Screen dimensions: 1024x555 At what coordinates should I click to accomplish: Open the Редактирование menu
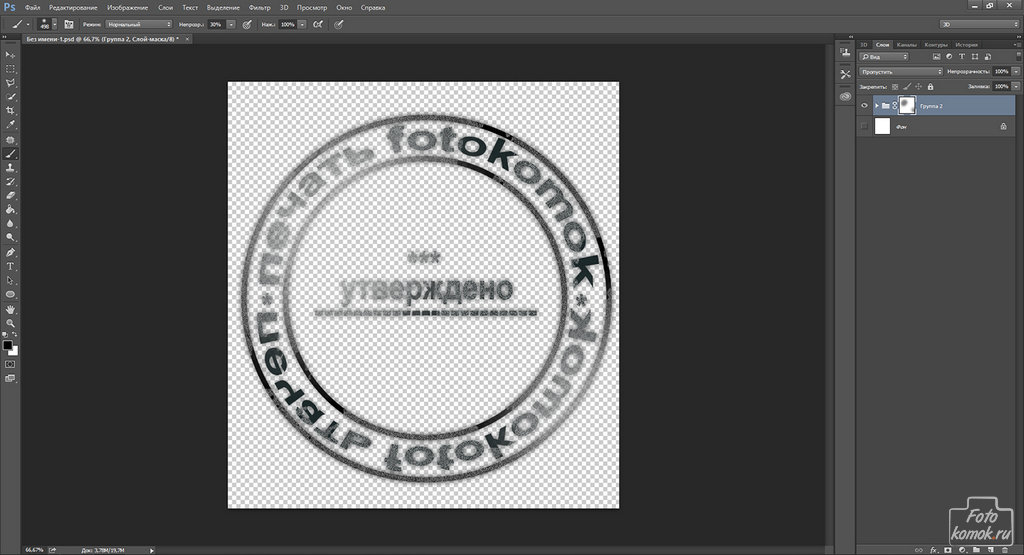click(73, 8)
